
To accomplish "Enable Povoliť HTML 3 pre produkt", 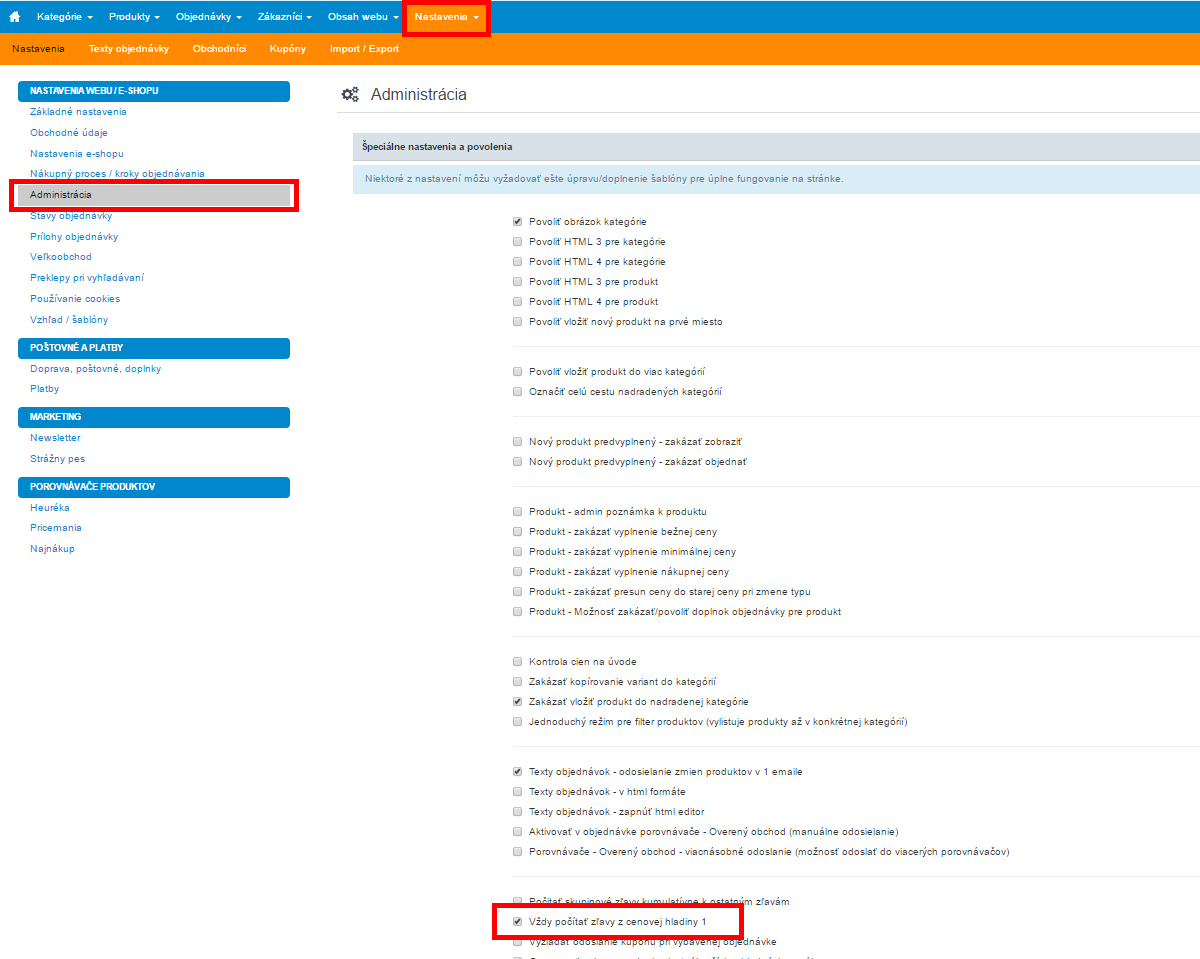I will tap(518, 282).
